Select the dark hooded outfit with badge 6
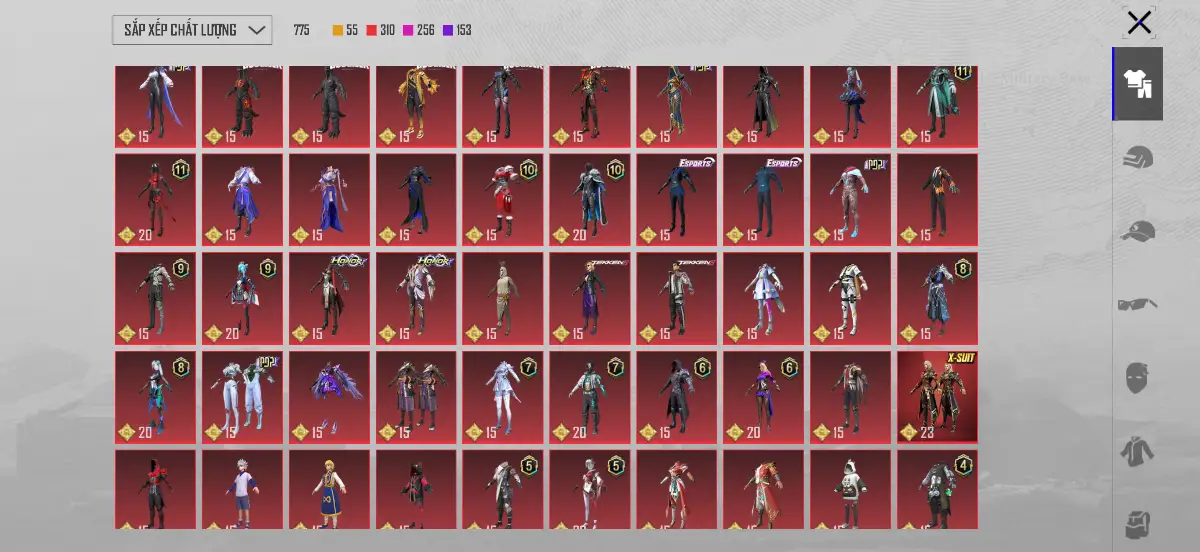The width and height of the screenshot is (1200, 552). [x=676, y=396]
